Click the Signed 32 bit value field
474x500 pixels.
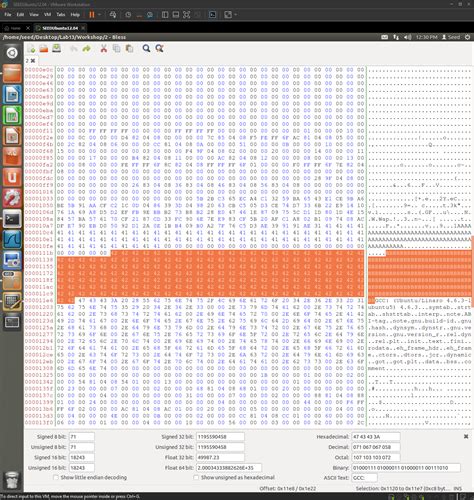click(x=220, y=437)
